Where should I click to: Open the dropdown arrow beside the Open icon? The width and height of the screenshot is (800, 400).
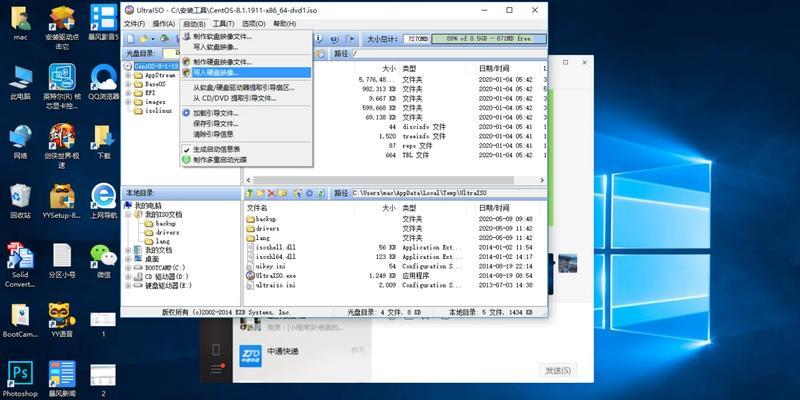click(x=153, y=39)
